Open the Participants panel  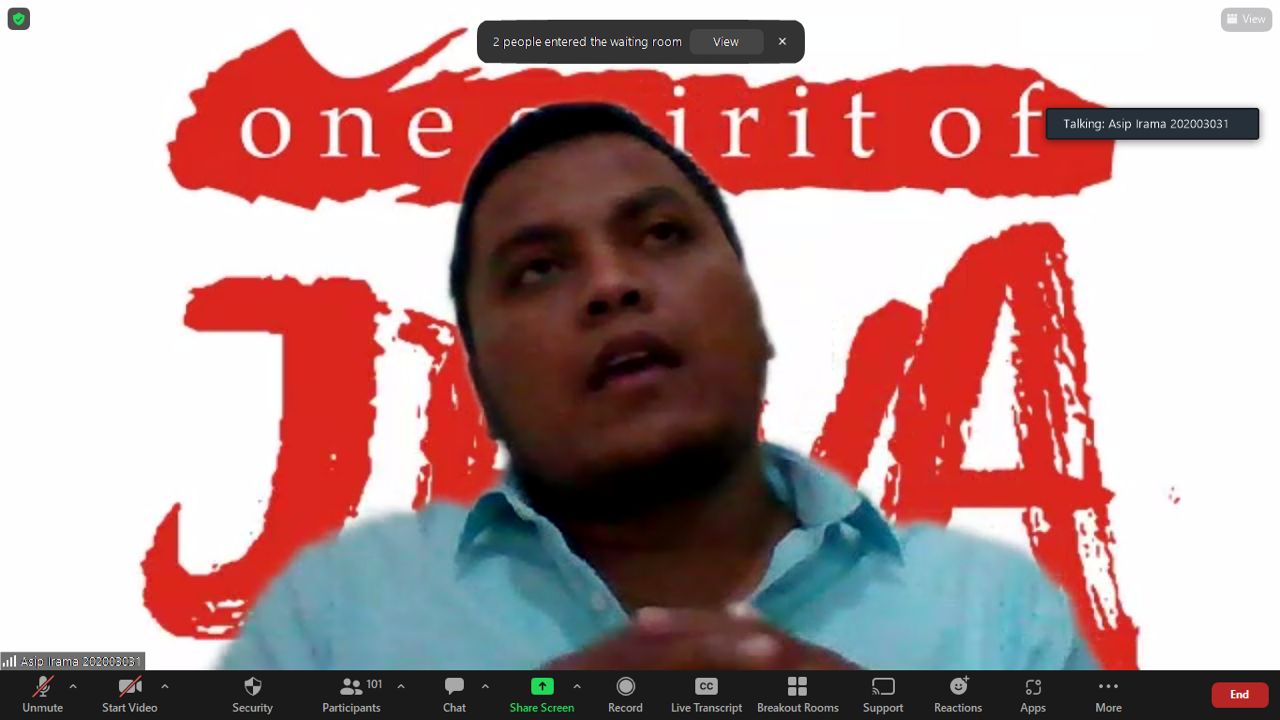[351, 687]
